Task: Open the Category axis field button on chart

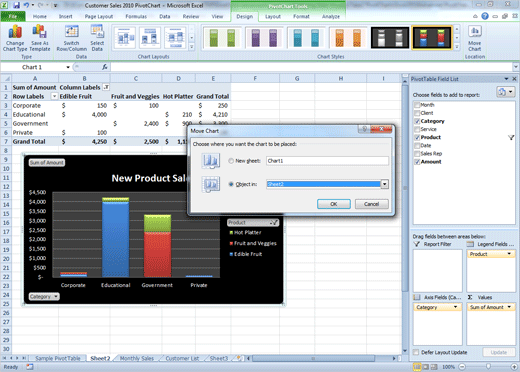Action: (44, 296)
